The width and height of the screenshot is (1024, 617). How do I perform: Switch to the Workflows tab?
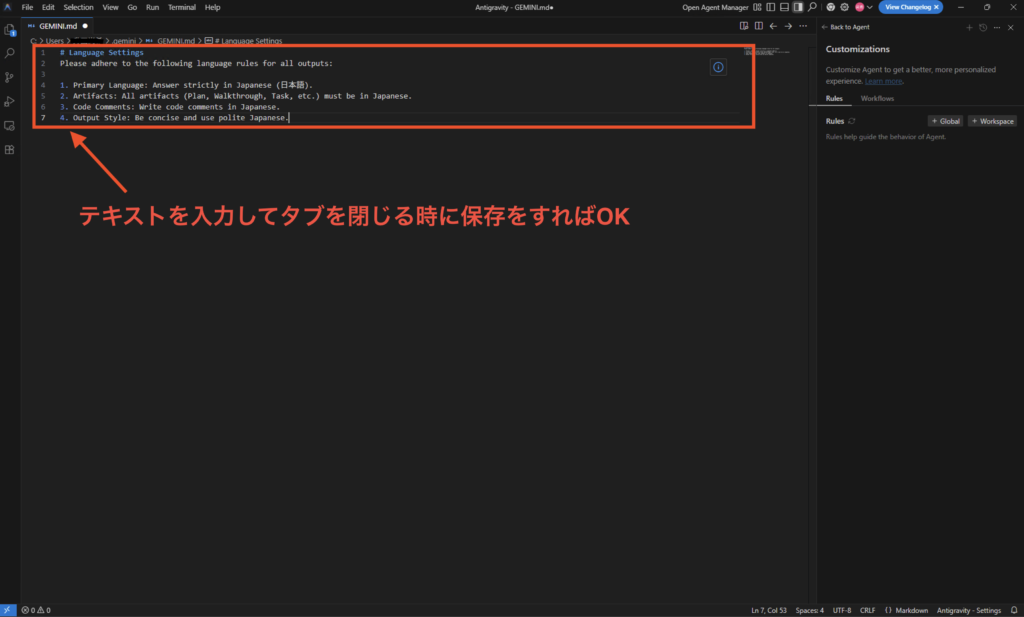tap(877, 98)
